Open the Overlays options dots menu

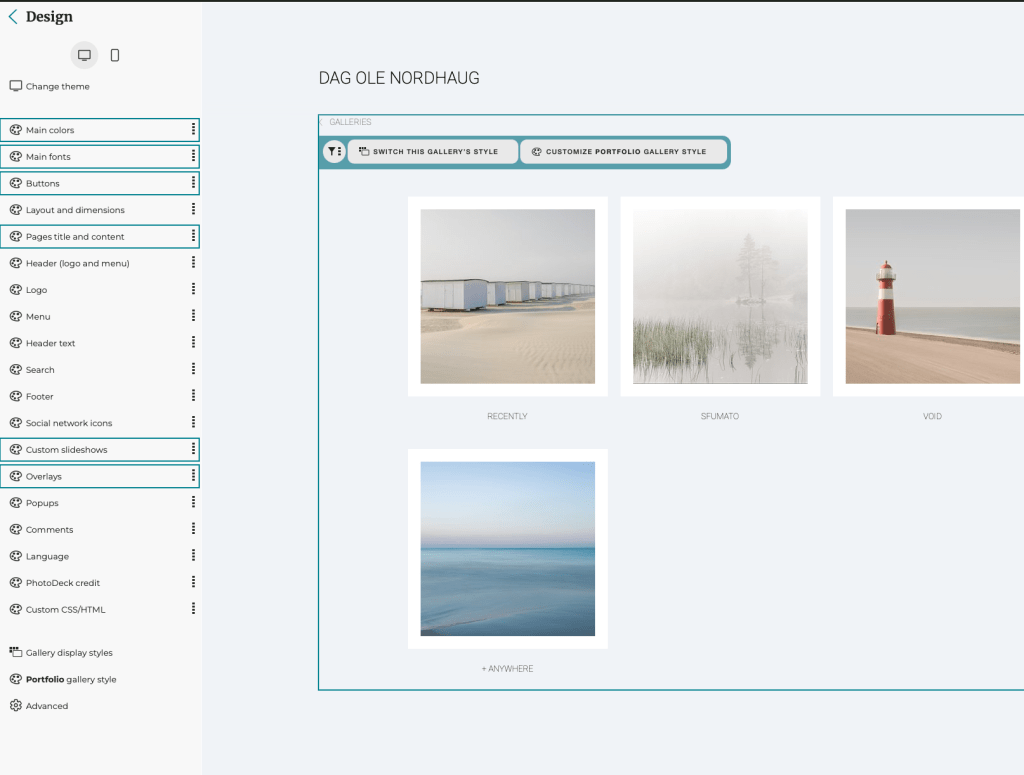click(x=193, y=476)
